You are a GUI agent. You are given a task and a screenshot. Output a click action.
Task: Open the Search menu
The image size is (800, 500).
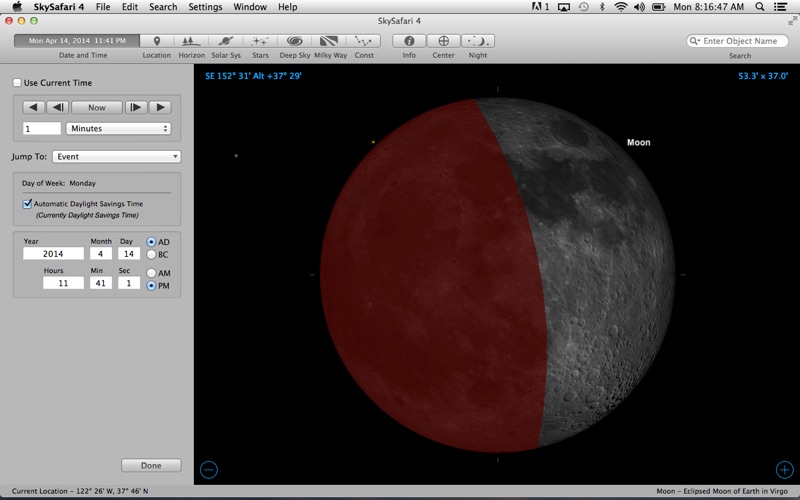[x=163, y=7]
